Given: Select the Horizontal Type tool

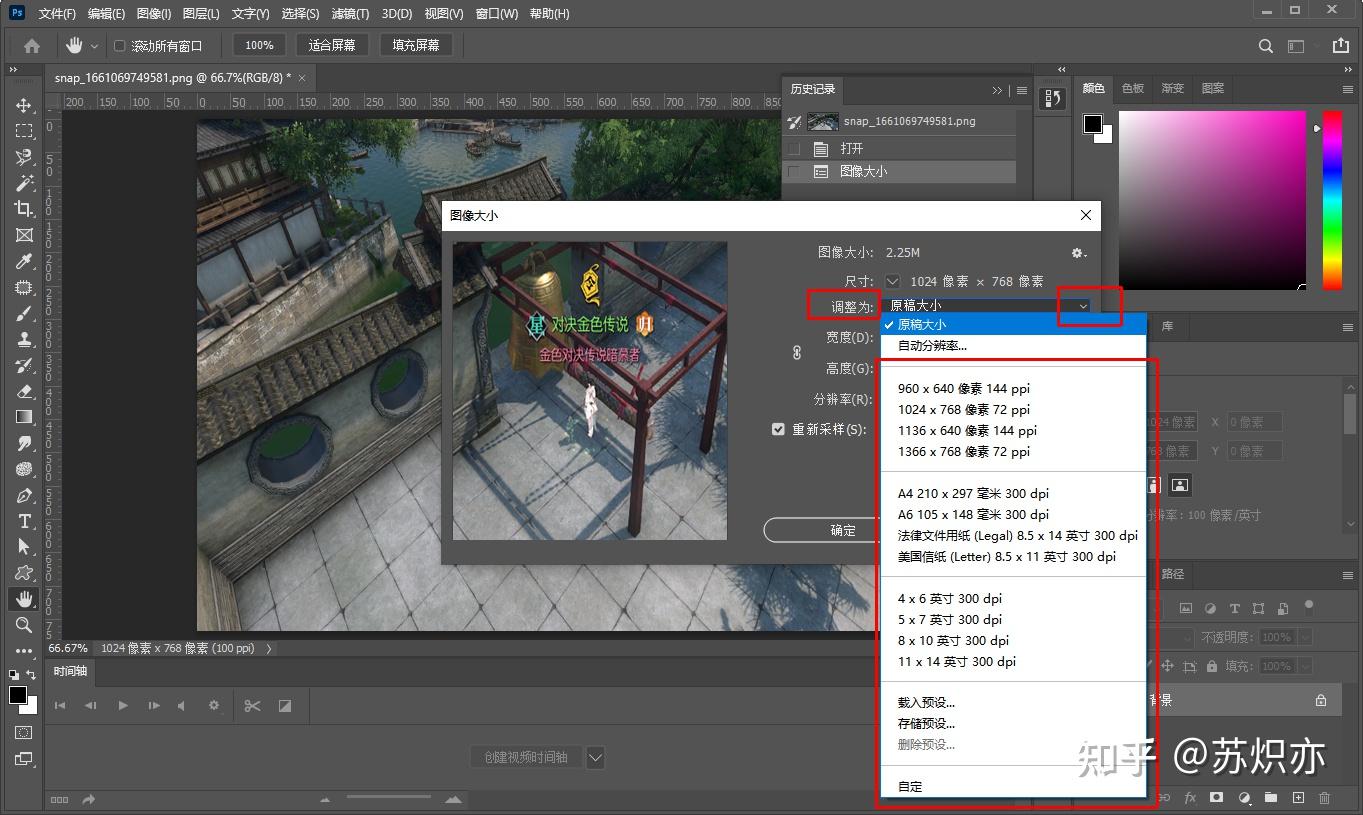Looking at the screenshot, I should coord(24,521).
